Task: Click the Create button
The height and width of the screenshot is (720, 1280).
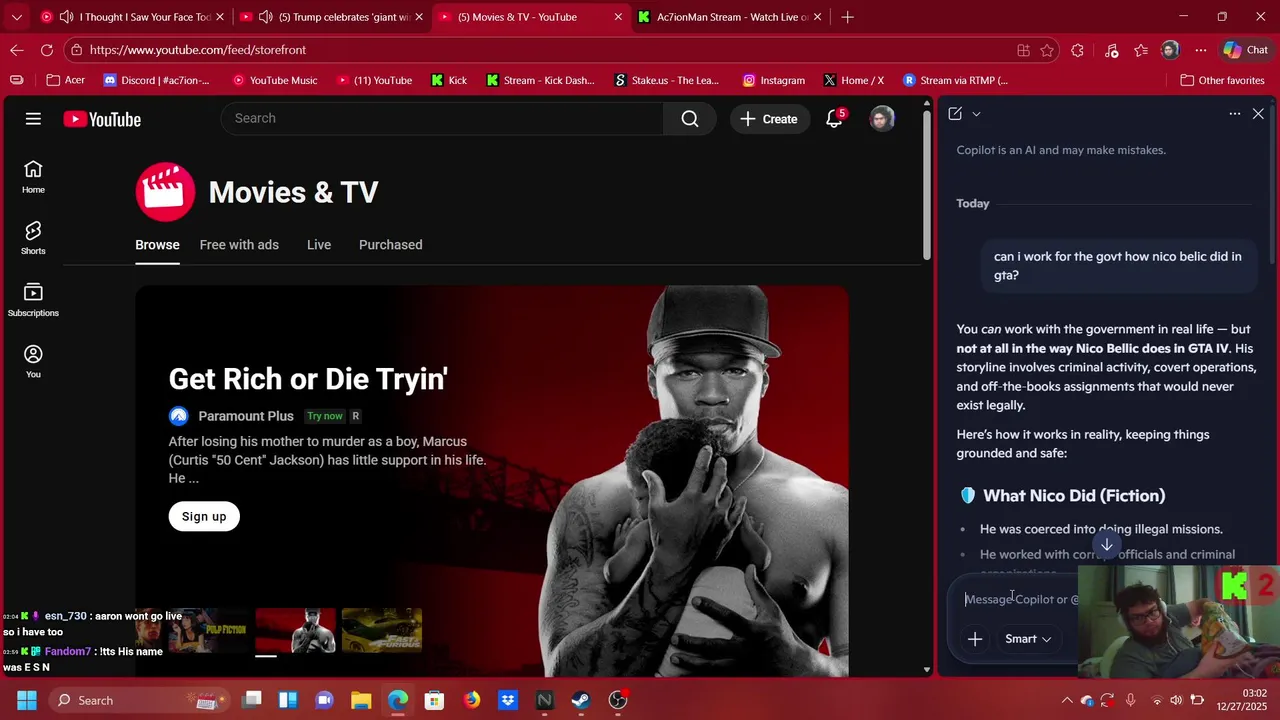Action: pyautogui.click(x=769, y=119)
